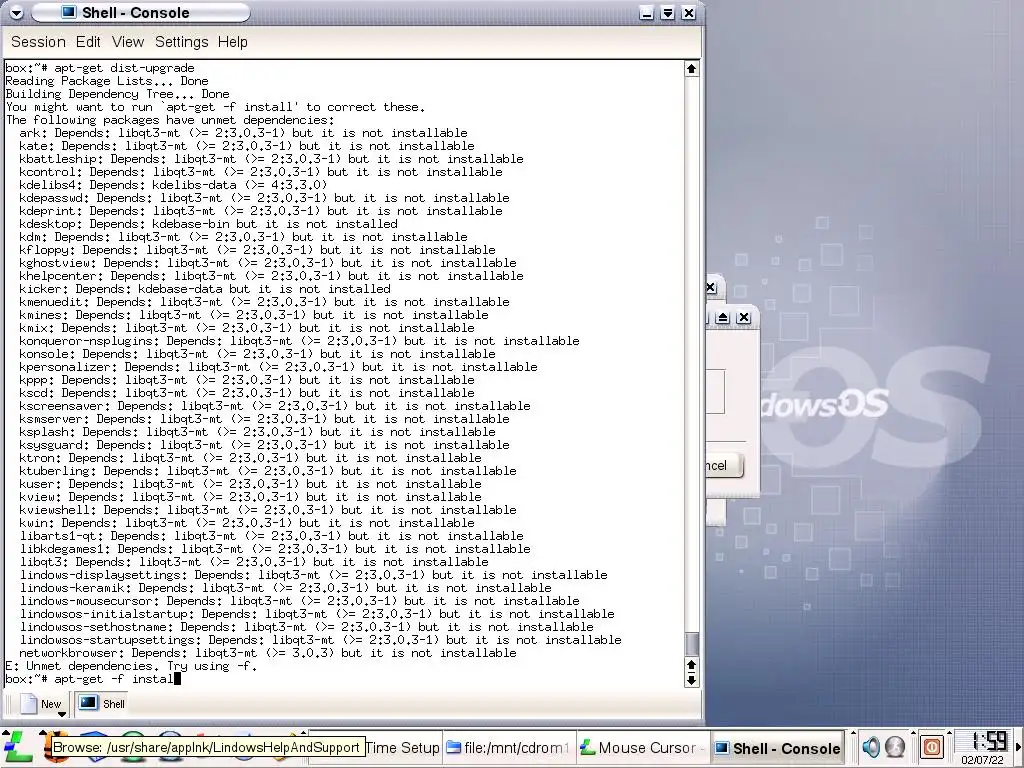Select the Shell session tab

coord(101,704)
